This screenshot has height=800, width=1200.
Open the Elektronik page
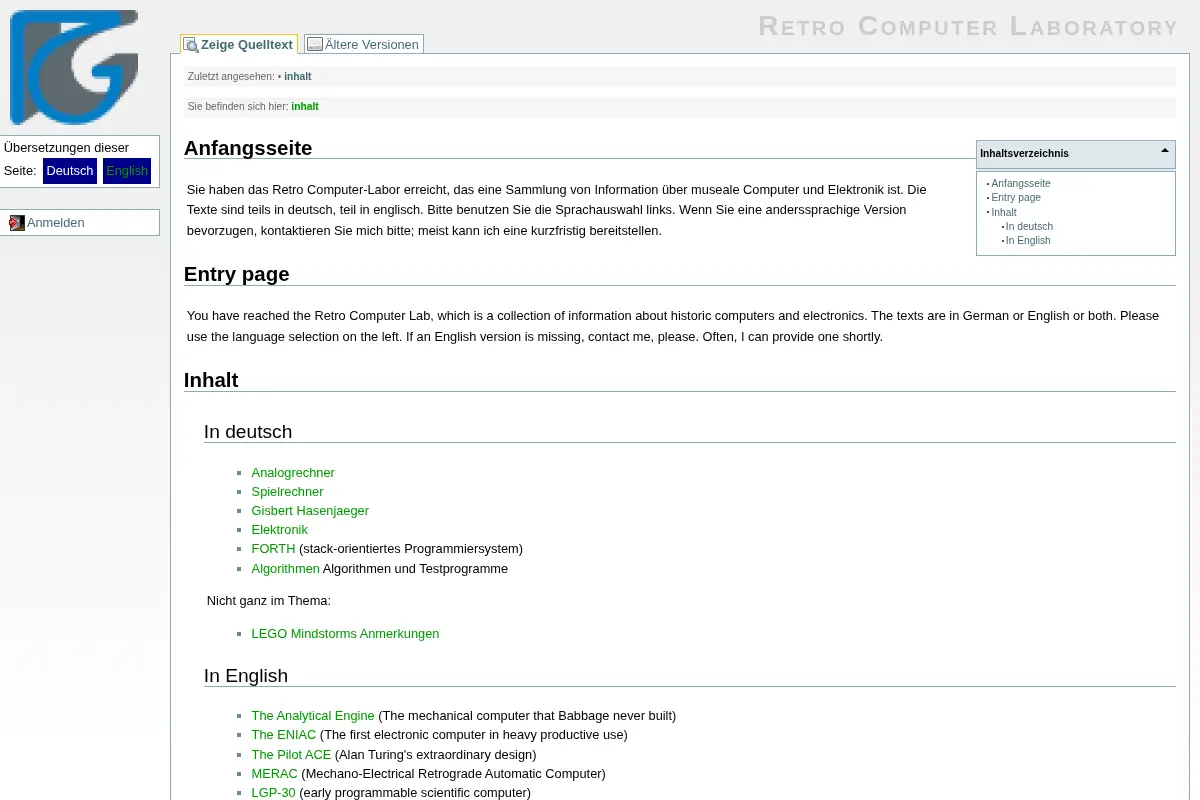pyautogui.click(x=279, y=530)
